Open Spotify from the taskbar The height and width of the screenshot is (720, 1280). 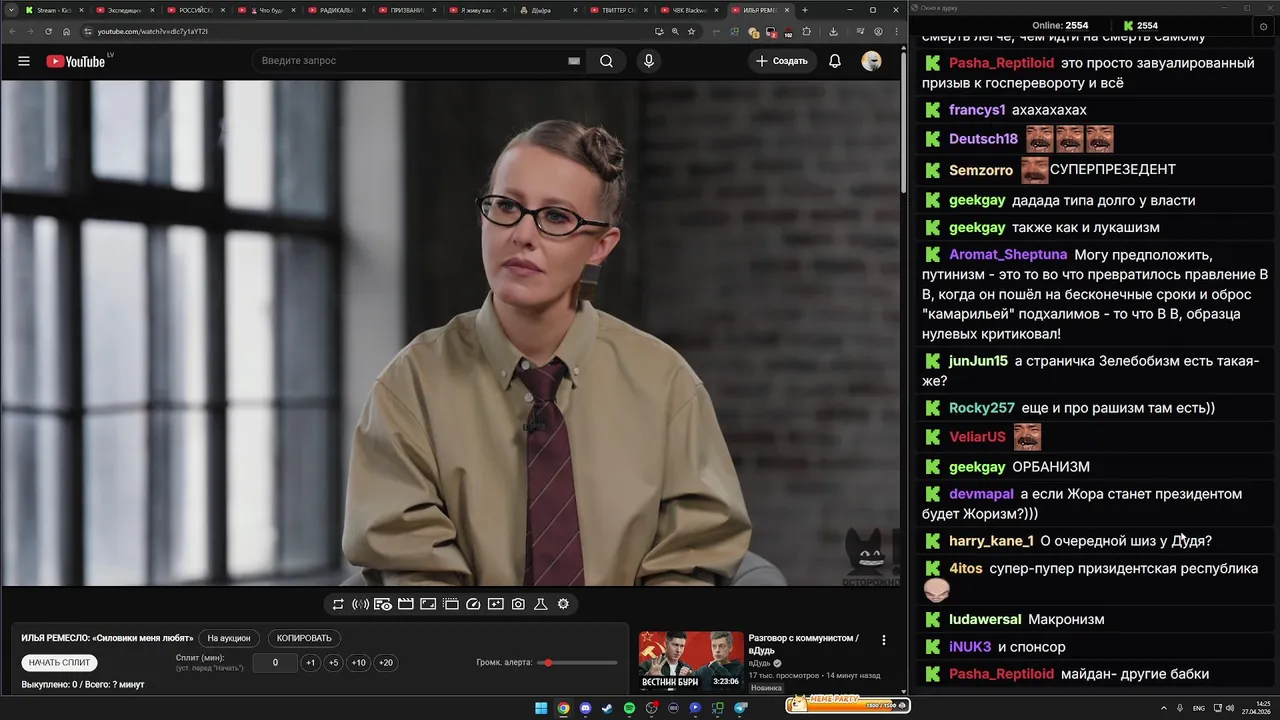tap(629, 708)
